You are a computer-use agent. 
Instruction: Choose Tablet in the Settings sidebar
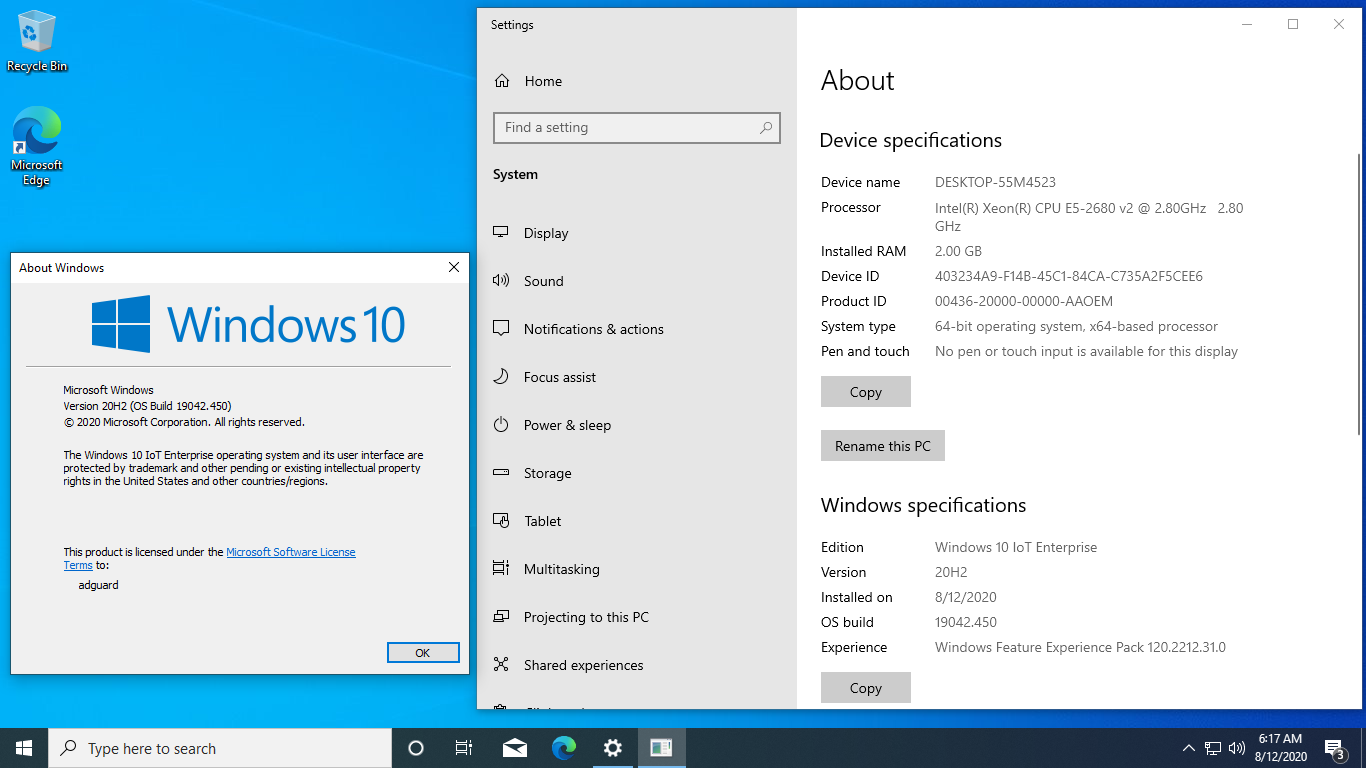click(x=637, y=521)
